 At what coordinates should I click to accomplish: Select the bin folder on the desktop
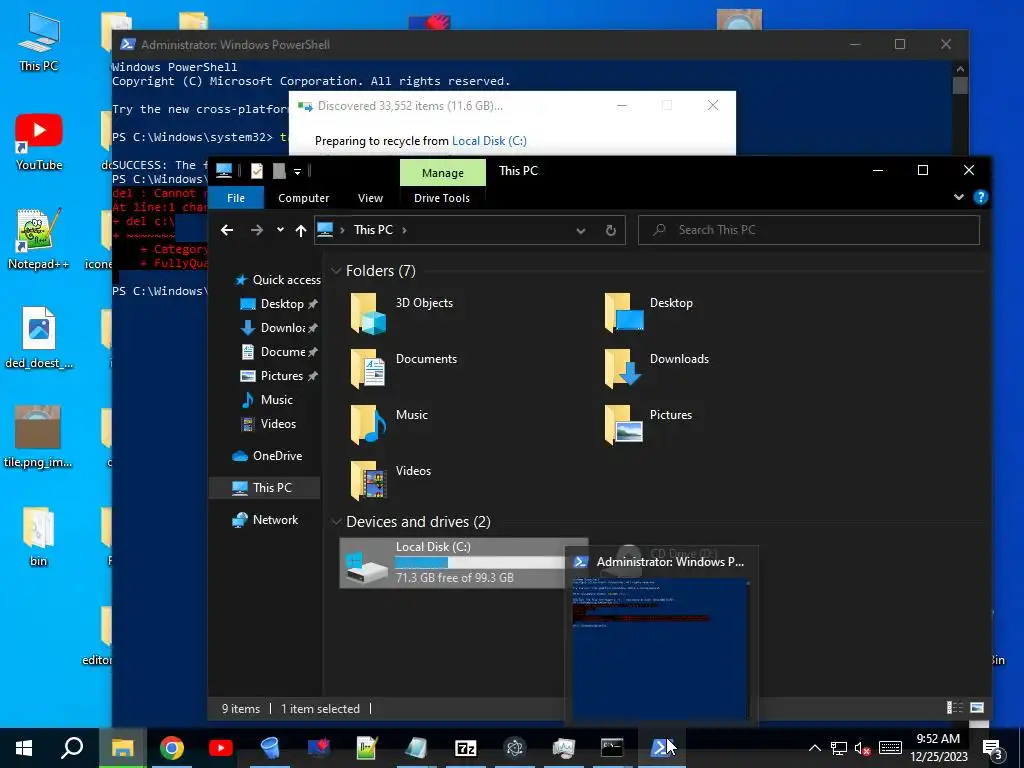click(39, 536)
